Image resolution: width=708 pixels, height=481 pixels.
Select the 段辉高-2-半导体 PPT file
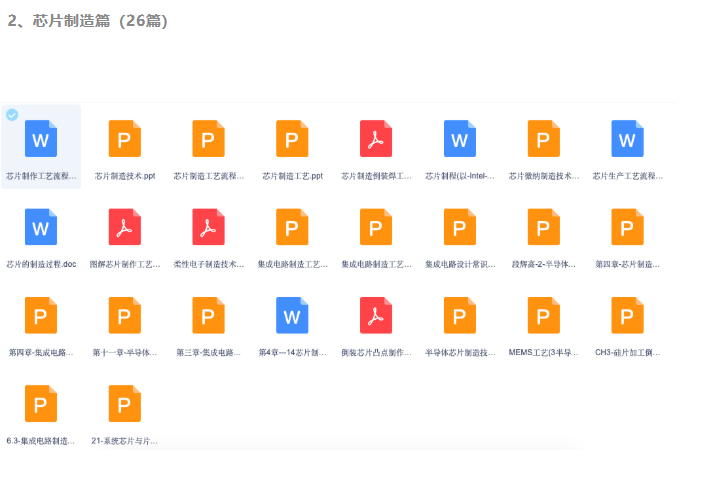point(544,227)
